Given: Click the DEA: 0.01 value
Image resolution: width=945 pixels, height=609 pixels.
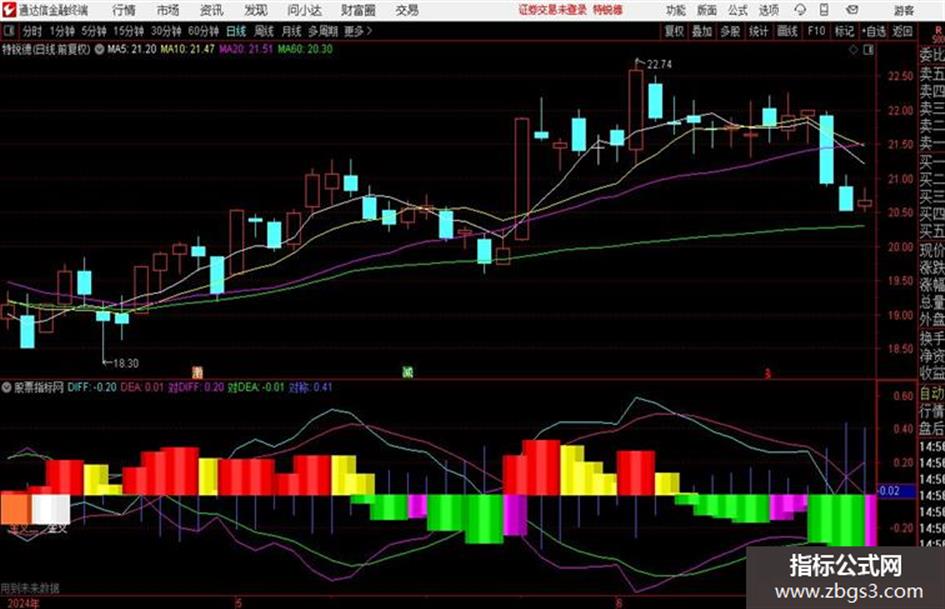Looking at the screenshot, I should pos(142,387).
